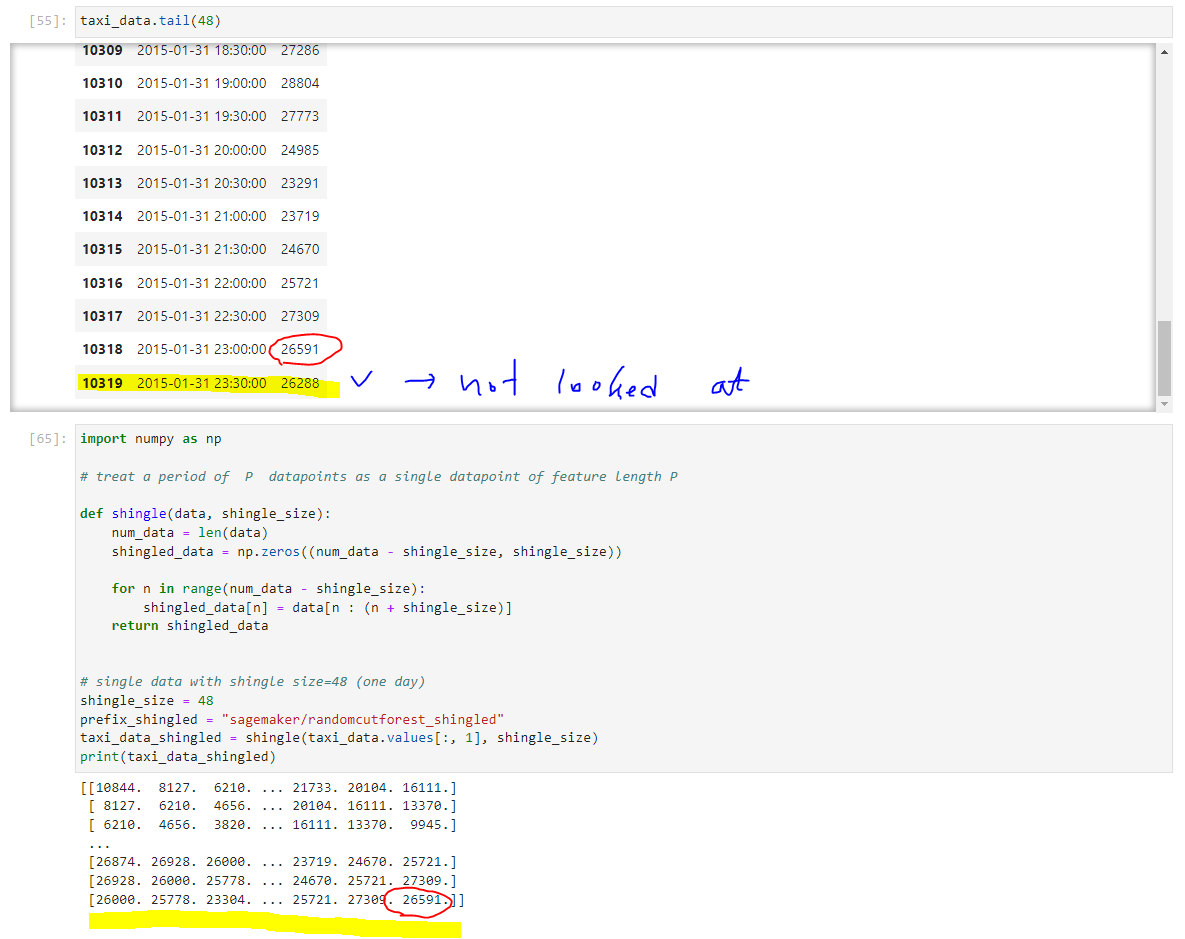Screen dimensions: 1185x939
Task: Click the timestamp 2015-01-31 20:00:00
Action: coord(198,149)
